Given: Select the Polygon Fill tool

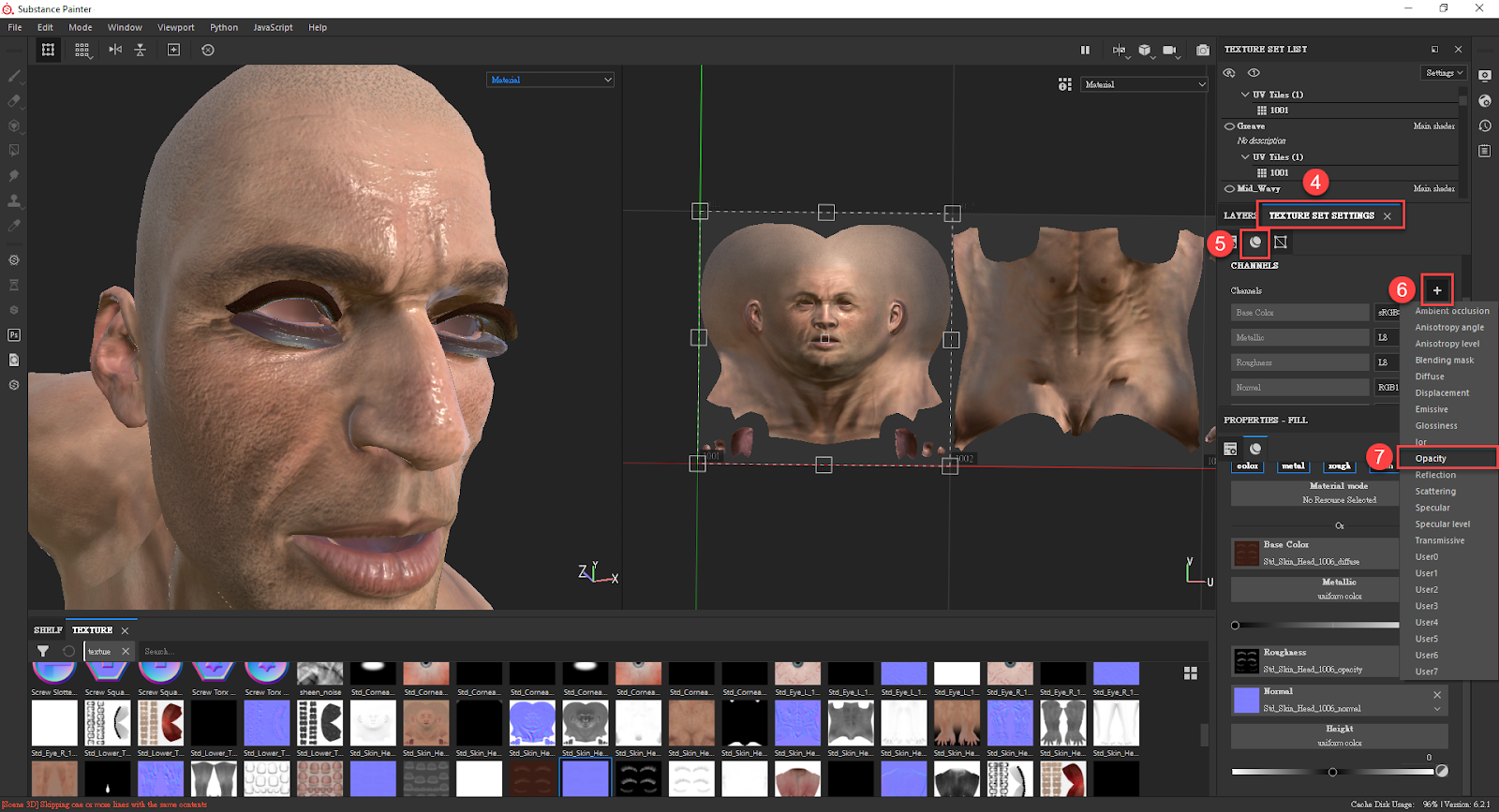Looking at the screenshot, I should tap(14, 150).
